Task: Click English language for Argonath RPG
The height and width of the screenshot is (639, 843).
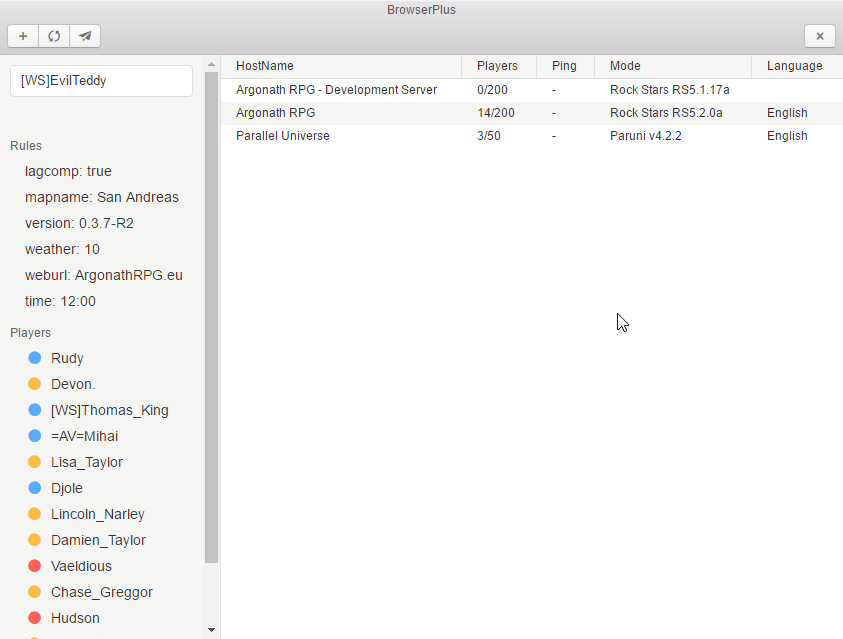Action: pos(787,113)
